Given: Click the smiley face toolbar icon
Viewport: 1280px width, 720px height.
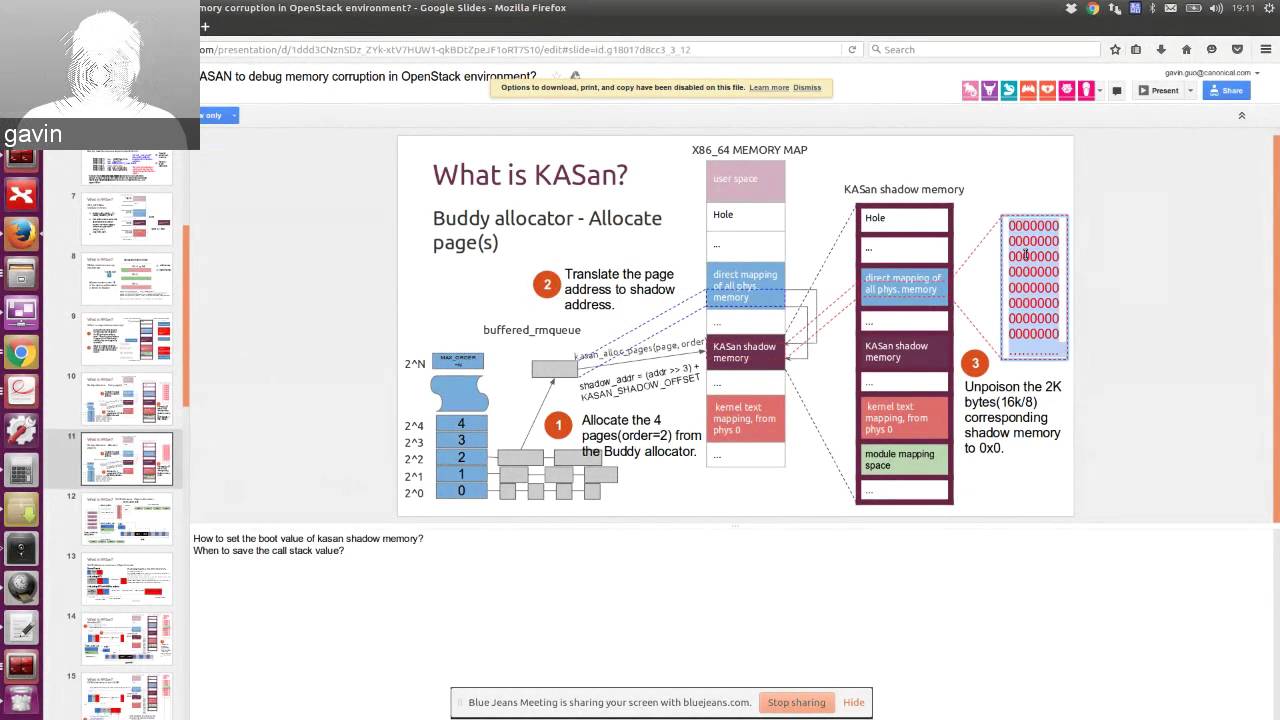Looking at the screenshot, I should pos(1211,49).
